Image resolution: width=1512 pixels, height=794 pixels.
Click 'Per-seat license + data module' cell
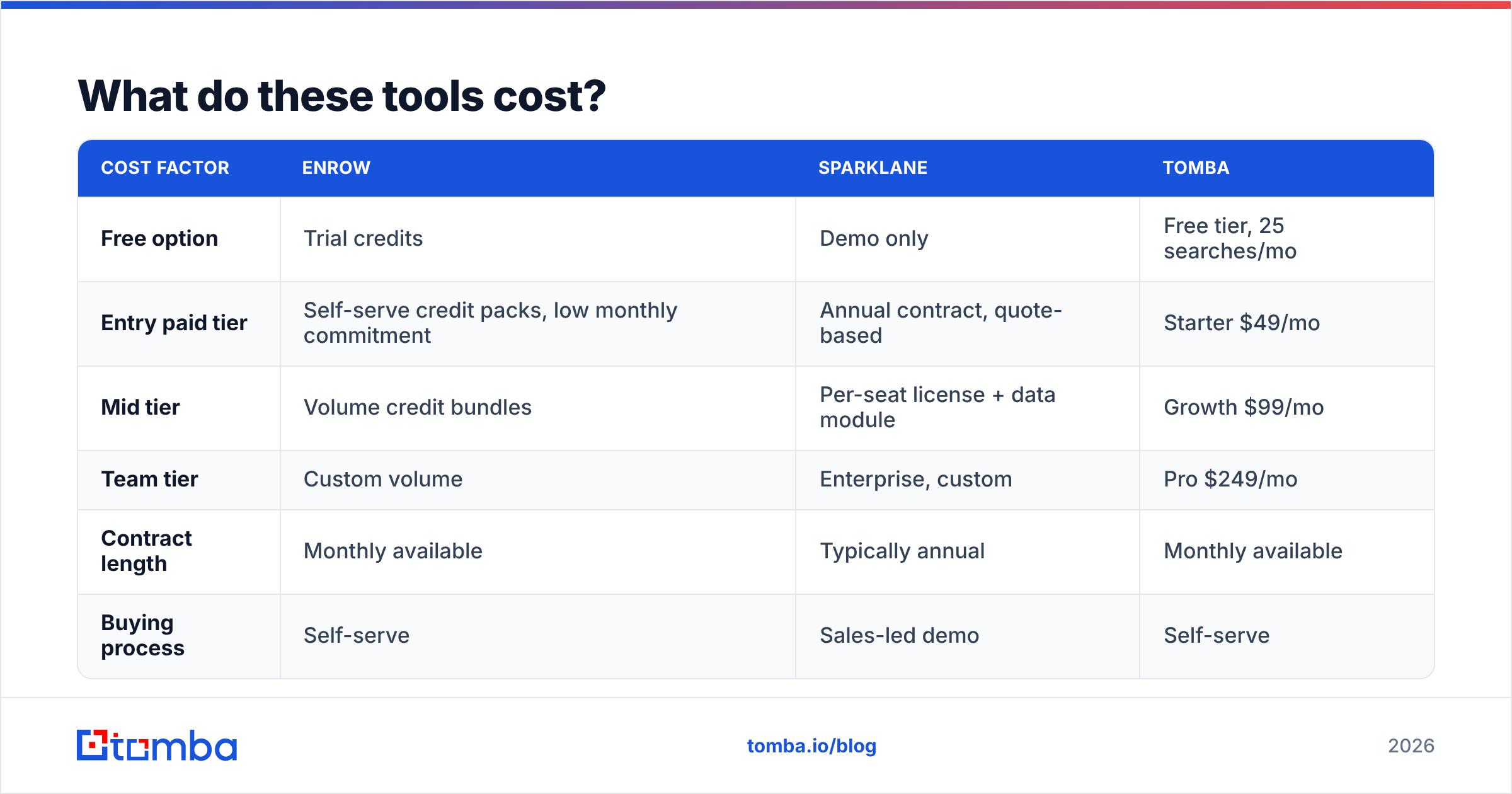pyautogui.click(x=937, y=407)
